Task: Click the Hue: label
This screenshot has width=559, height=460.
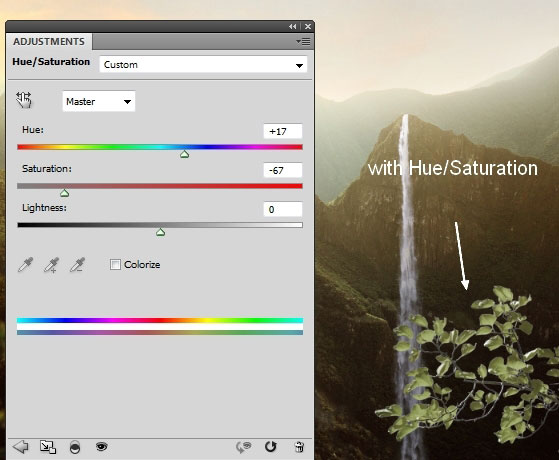Action: click(33, 130)
